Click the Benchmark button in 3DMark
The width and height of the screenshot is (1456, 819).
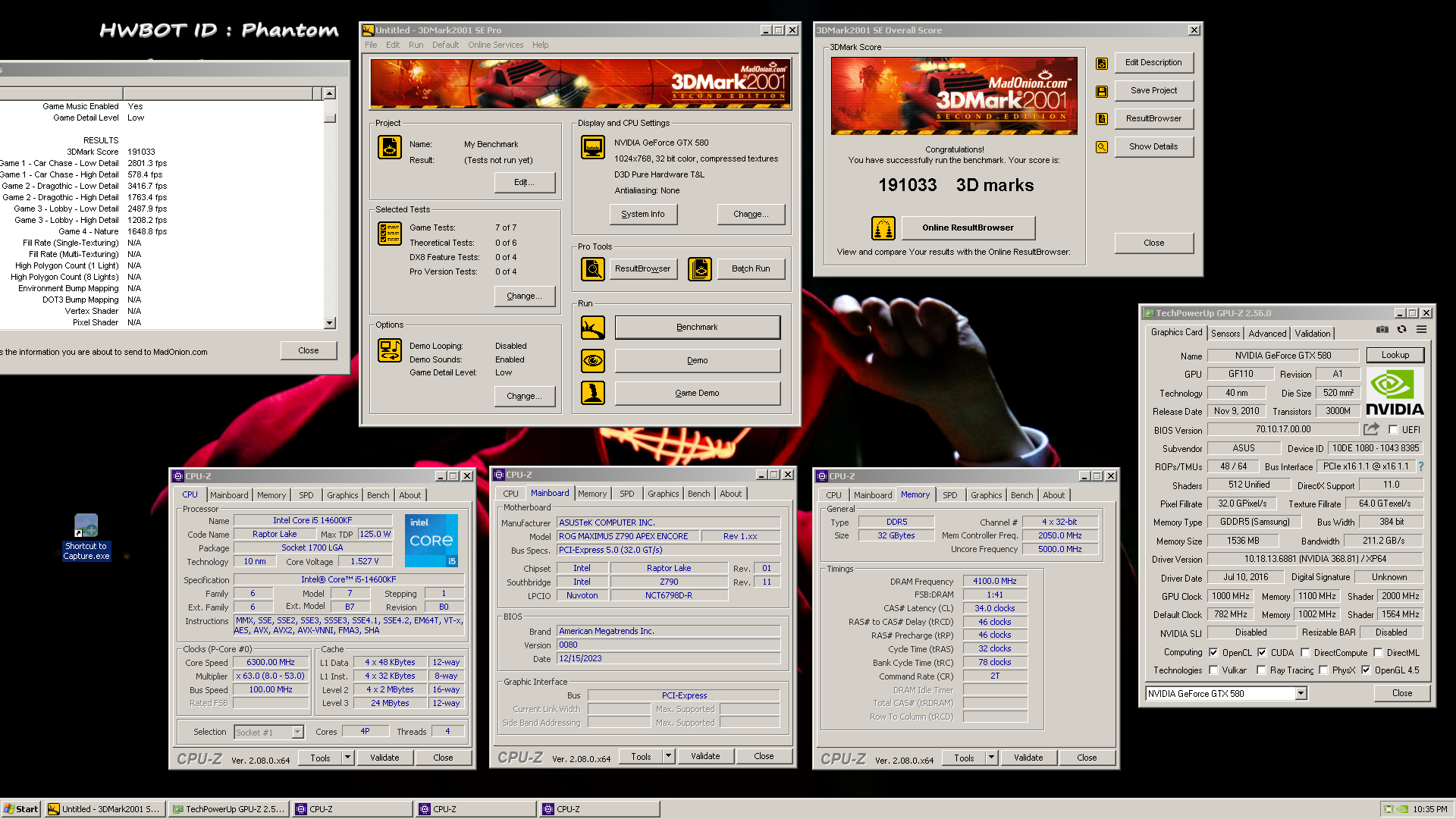(x=697, y=327)
